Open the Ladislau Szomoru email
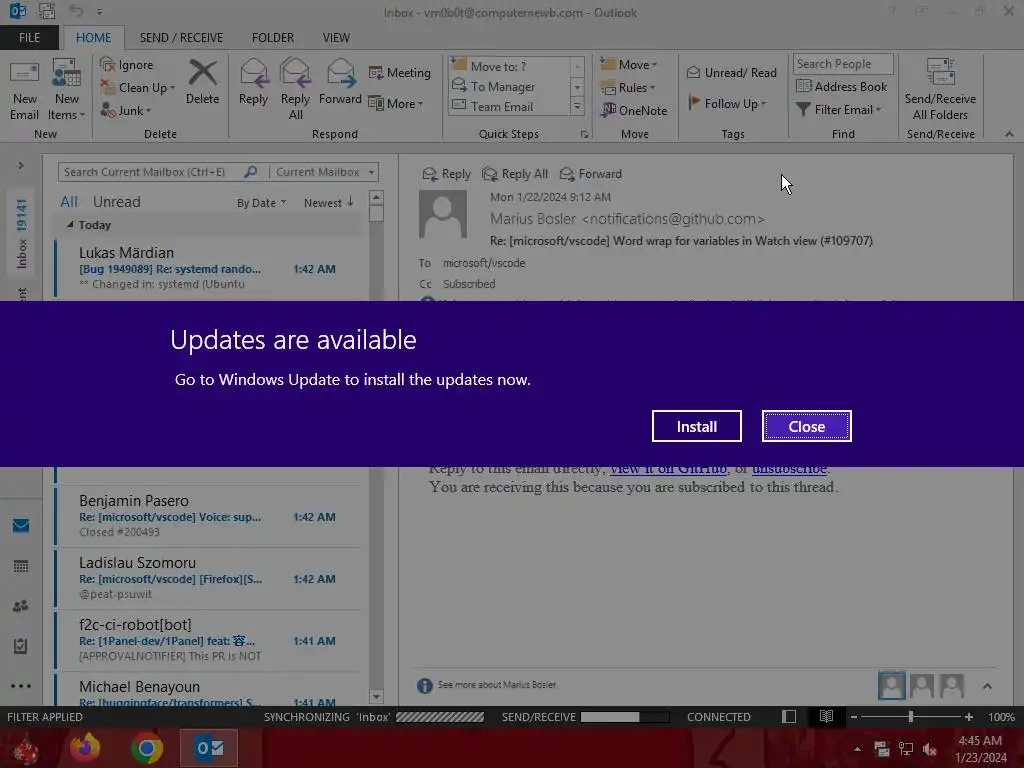This screenshot has width=1024, height=768. click(x=208, y=578)
